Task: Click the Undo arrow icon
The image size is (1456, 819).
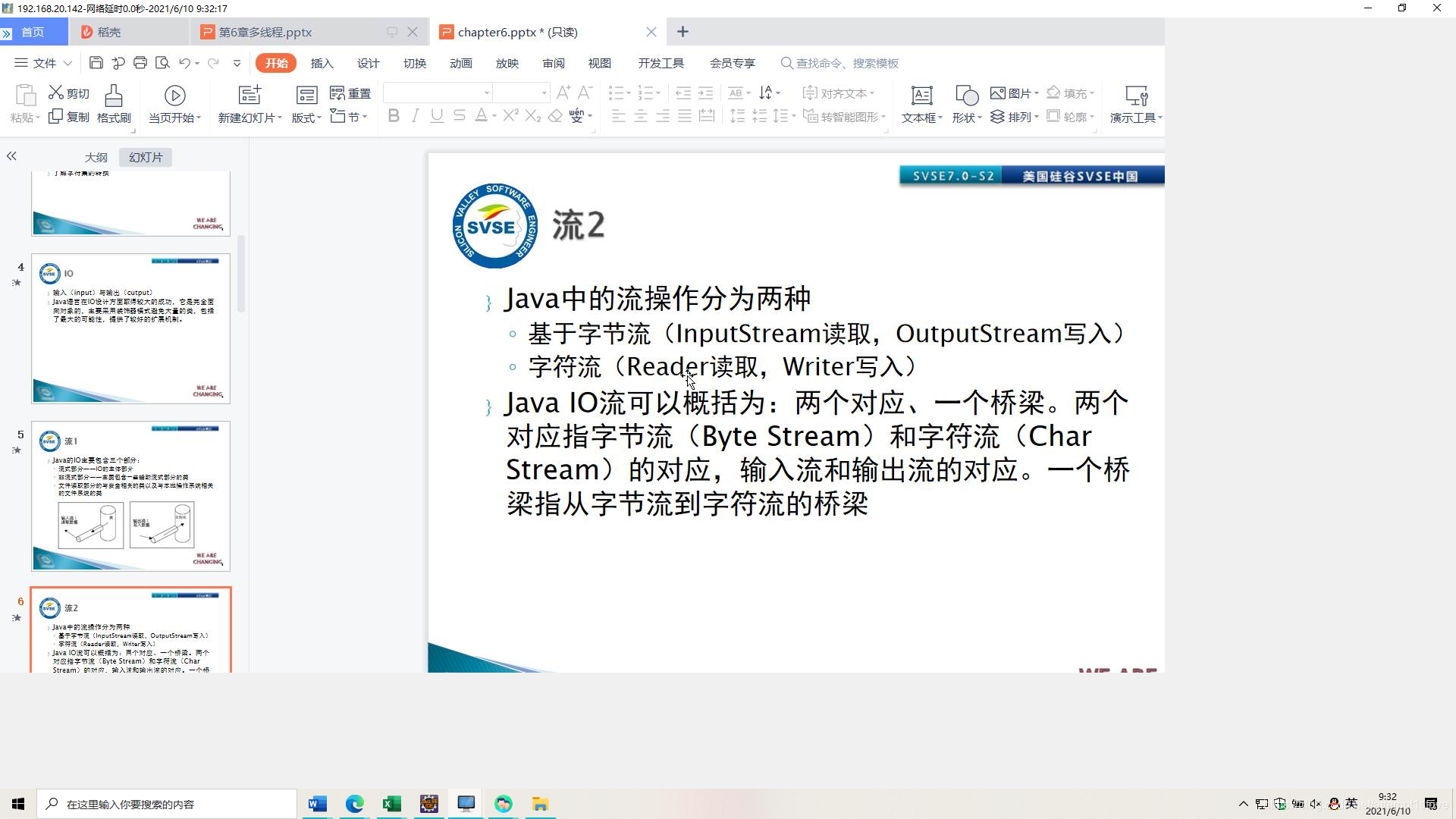Action: tap(184, 63)
